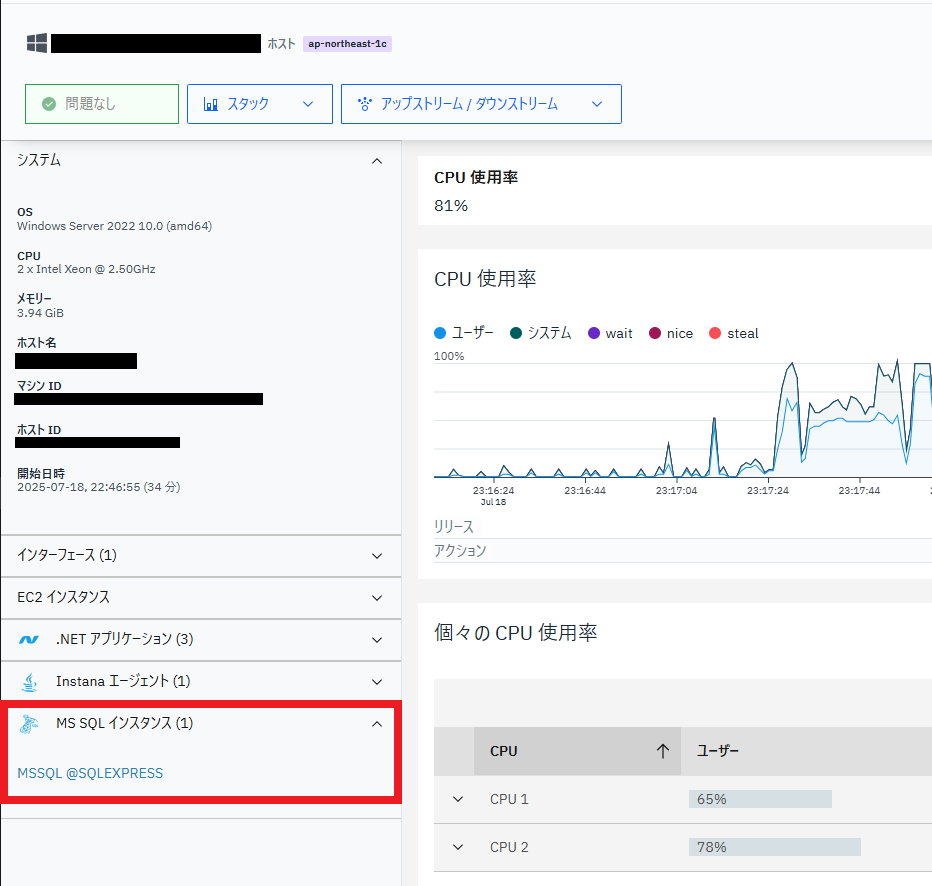Screen dimensions: 932x886
Task: Open アップストリーム / ダウンストリーム dropdown
Action: (x=481, y=104)
